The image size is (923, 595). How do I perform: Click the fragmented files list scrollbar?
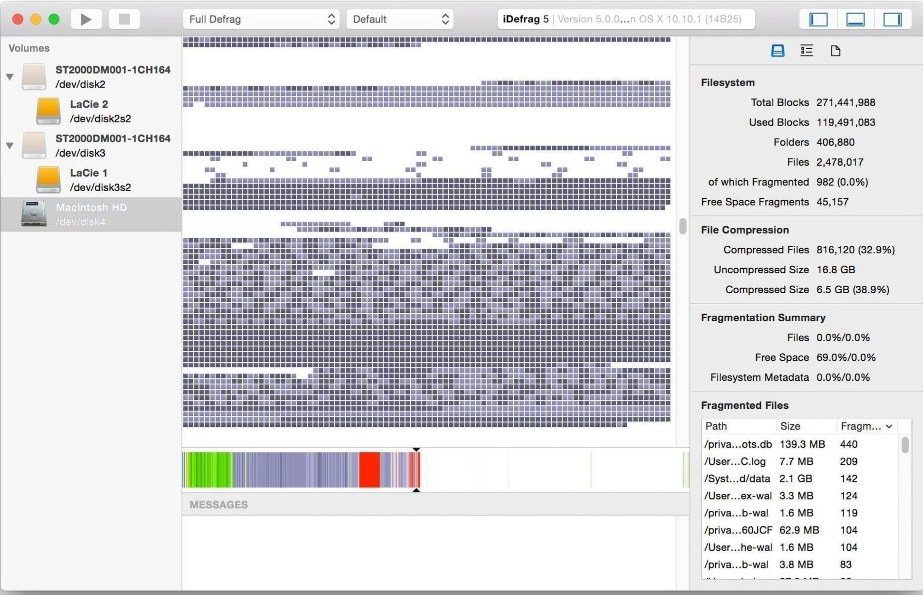[905, 444]
